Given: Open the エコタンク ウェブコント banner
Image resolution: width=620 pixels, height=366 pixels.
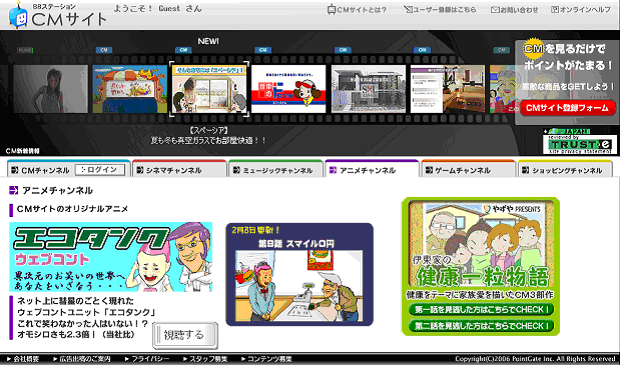Looking at the screenshot, I should [x=111, y=257].
